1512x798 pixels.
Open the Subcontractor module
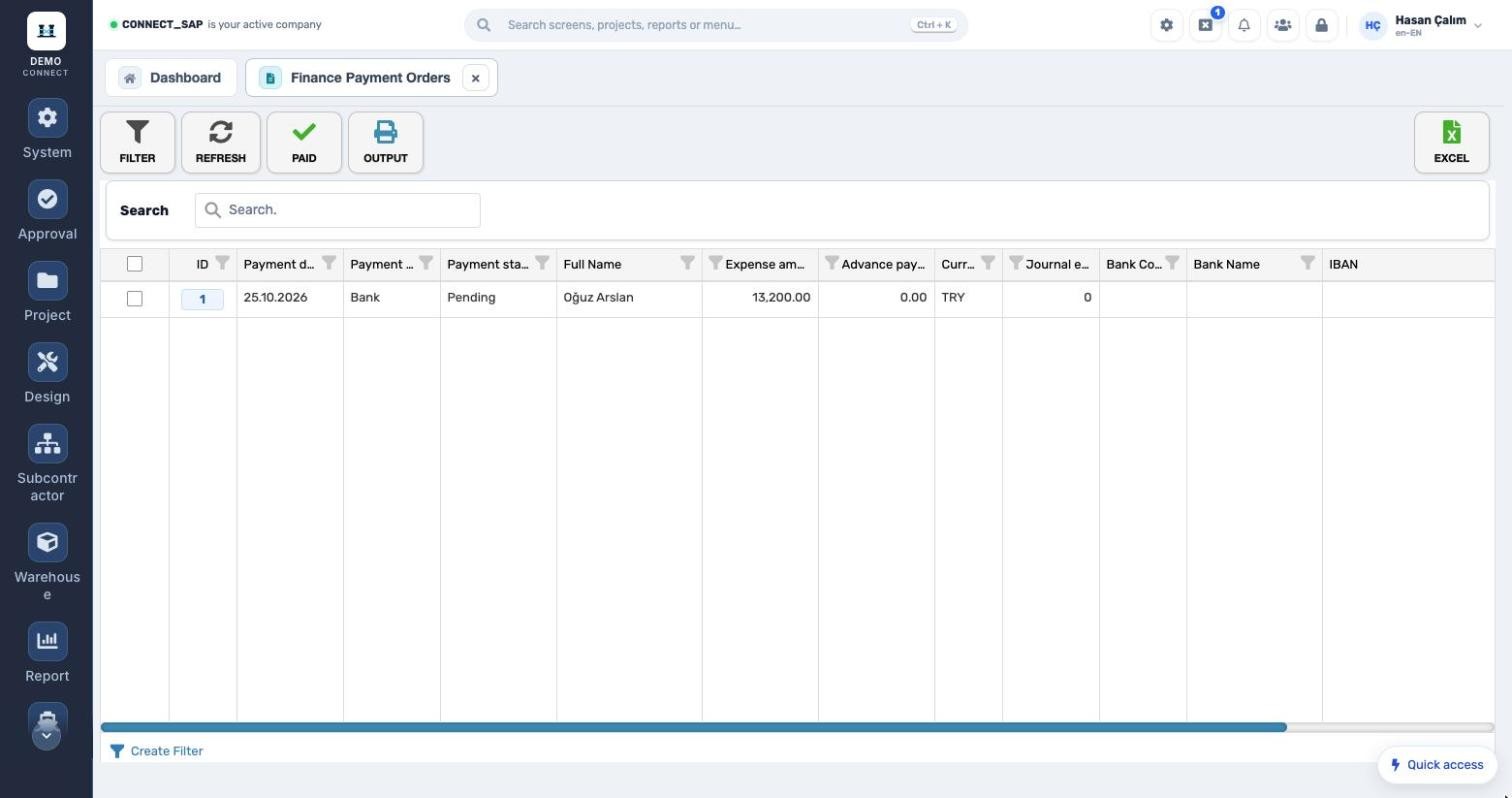click(47, 464)
